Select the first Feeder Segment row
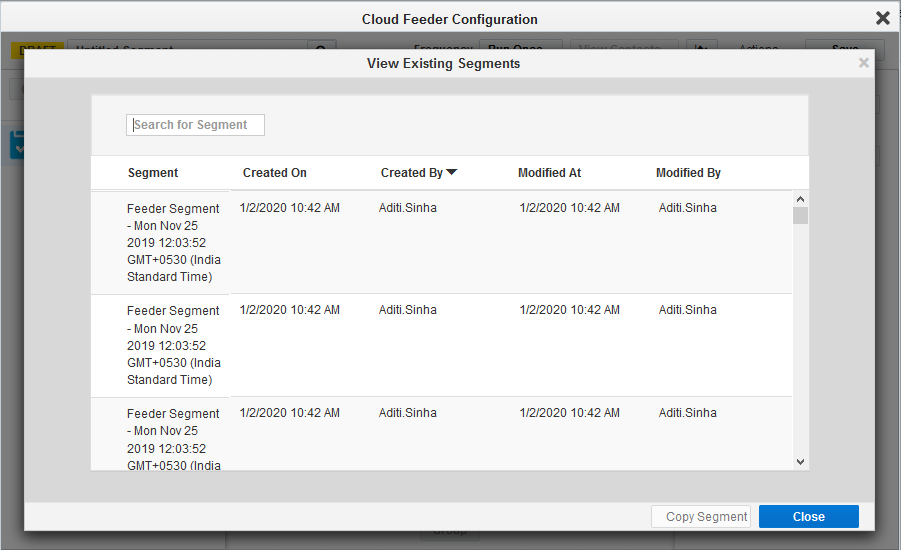The image size is (901, 550). point(173,242)
